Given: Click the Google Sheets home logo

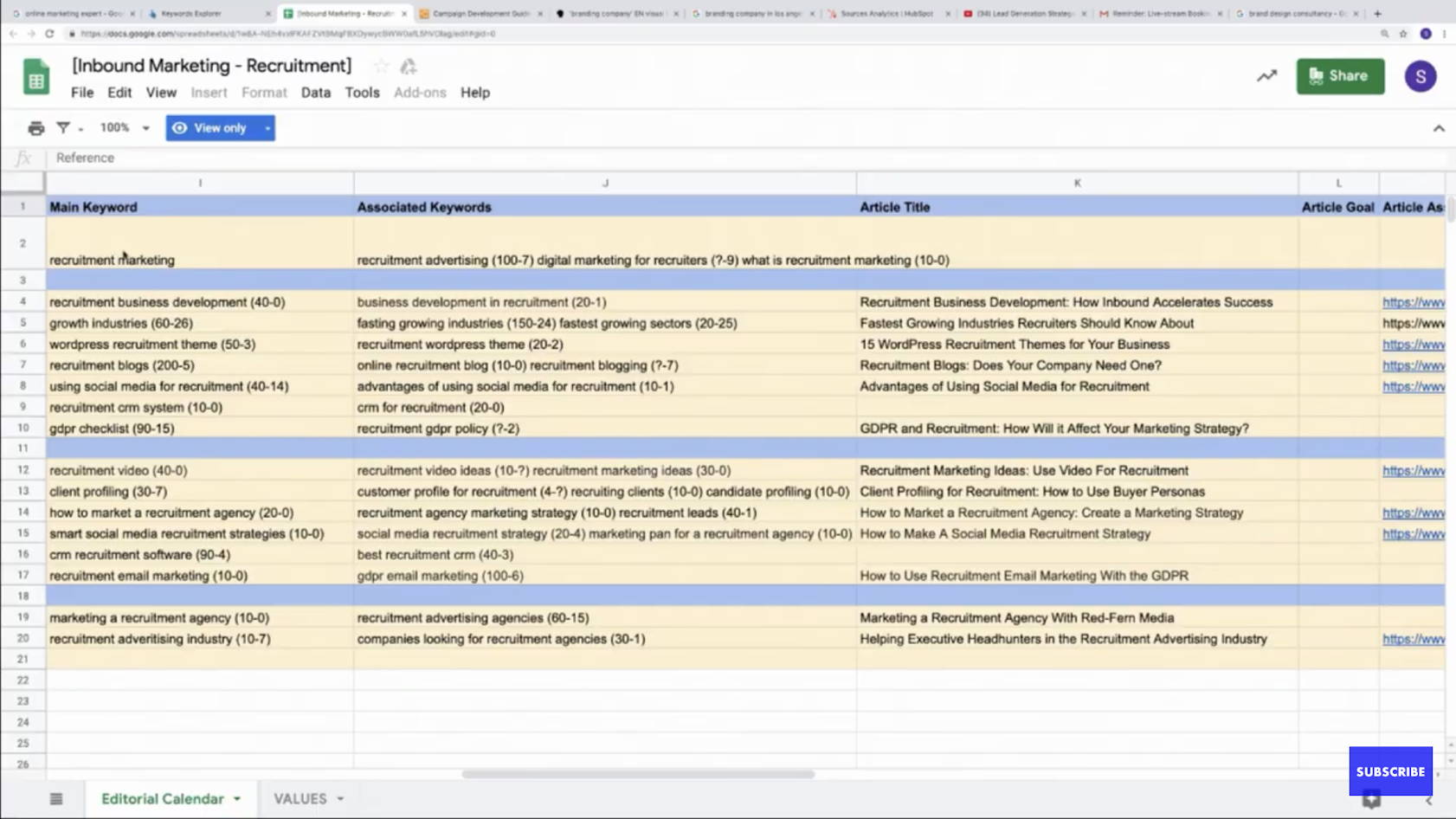Looking at the screenshot, I should click(x=36, y=77).
